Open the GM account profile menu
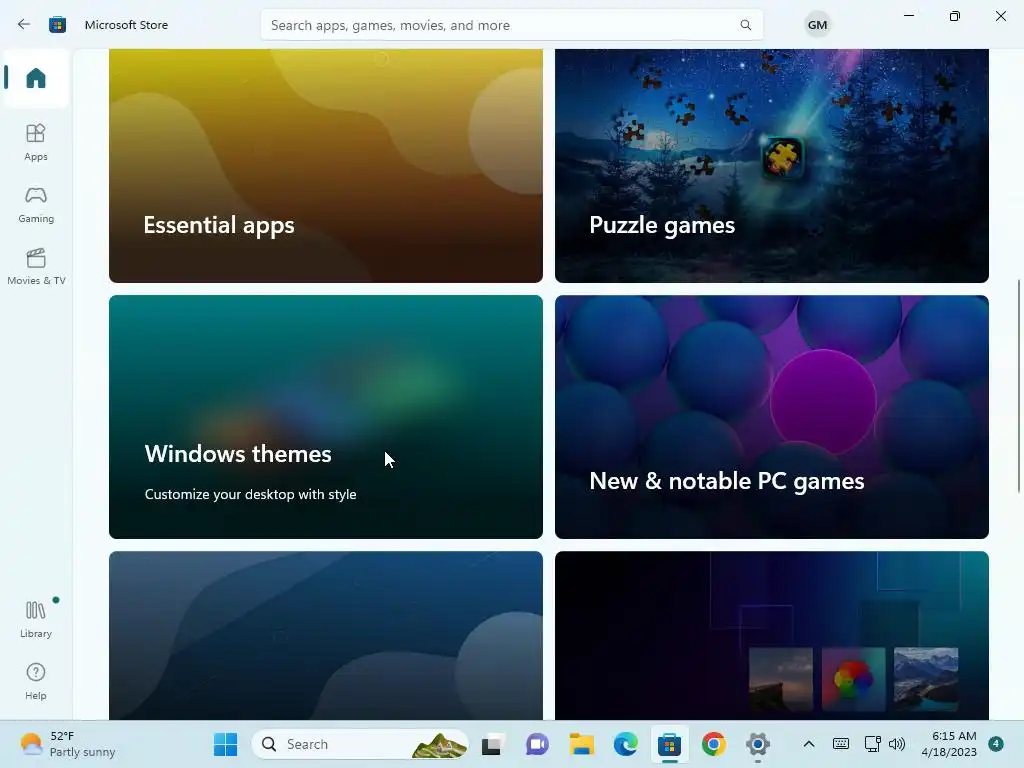The height and width of the screenshot is (768, 1024). click(817, 25)
